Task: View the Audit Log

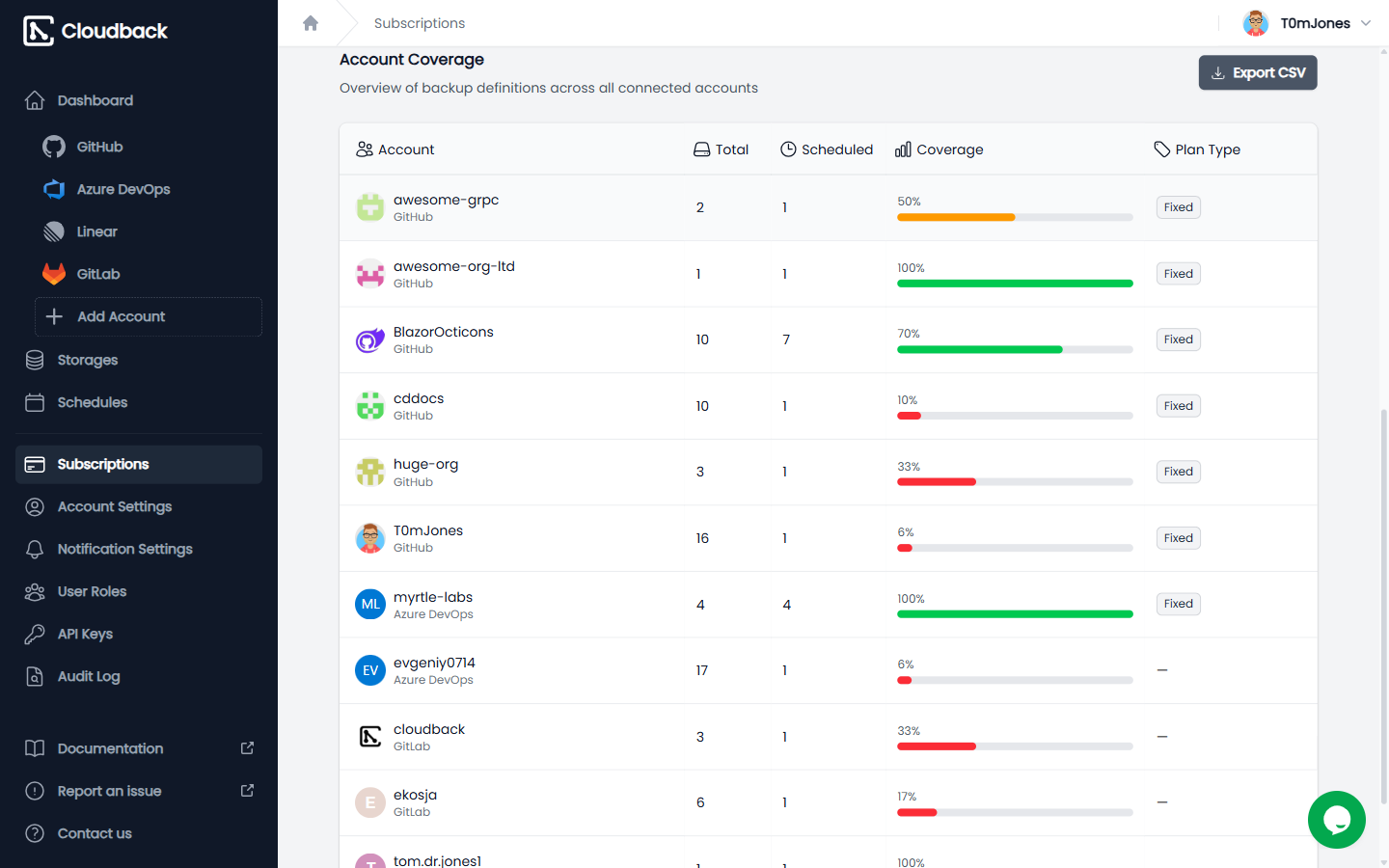Action: 139,676
